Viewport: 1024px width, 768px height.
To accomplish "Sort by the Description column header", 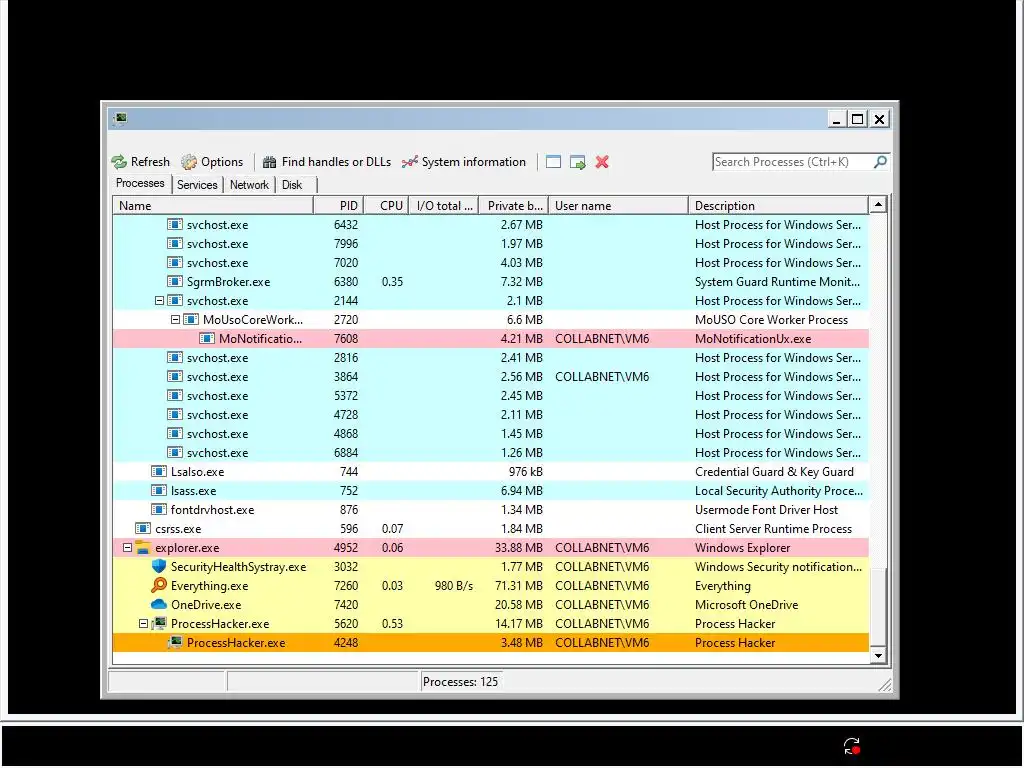I will coord(778,206).
